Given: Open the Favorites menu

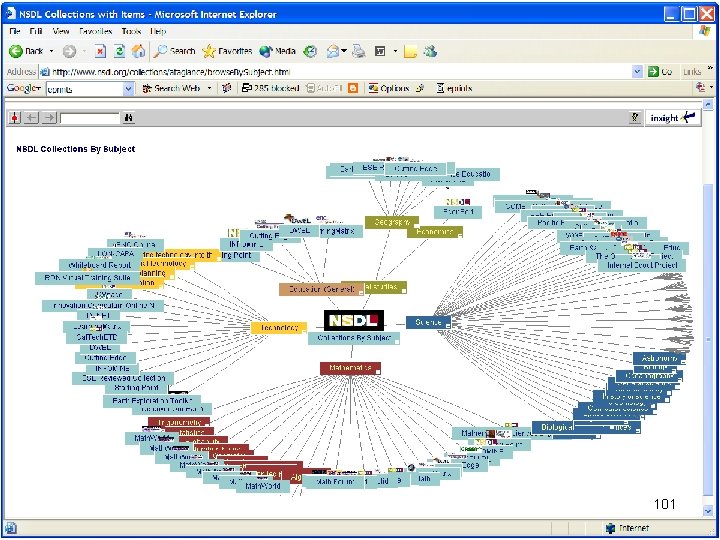Looking at the screenshot, I should click(x=96, y=31).
